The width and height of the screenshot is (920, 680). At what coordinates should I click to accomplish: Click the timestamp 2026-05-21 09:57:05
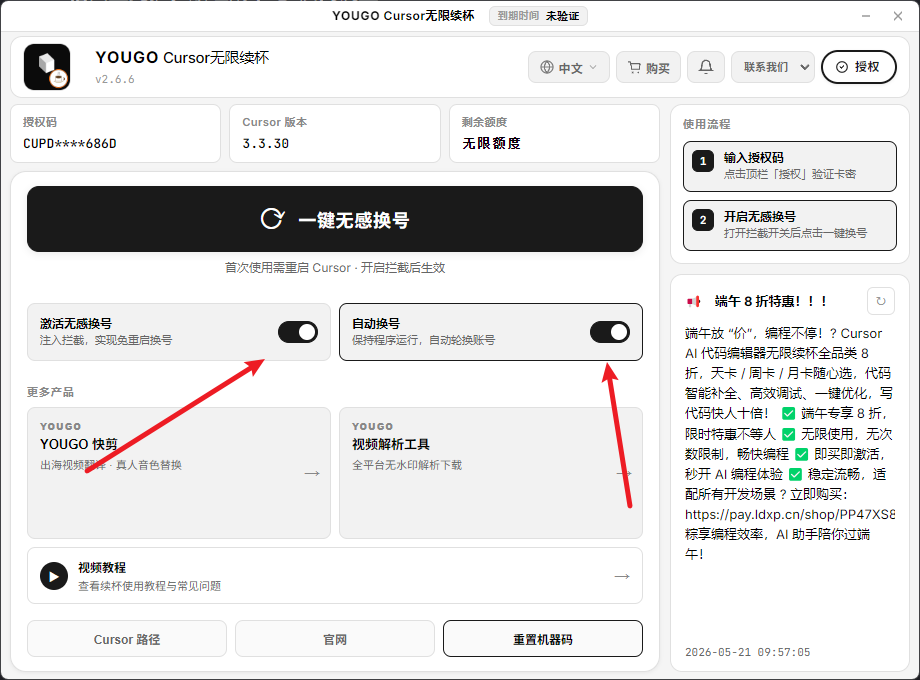(x=748, y=652)
